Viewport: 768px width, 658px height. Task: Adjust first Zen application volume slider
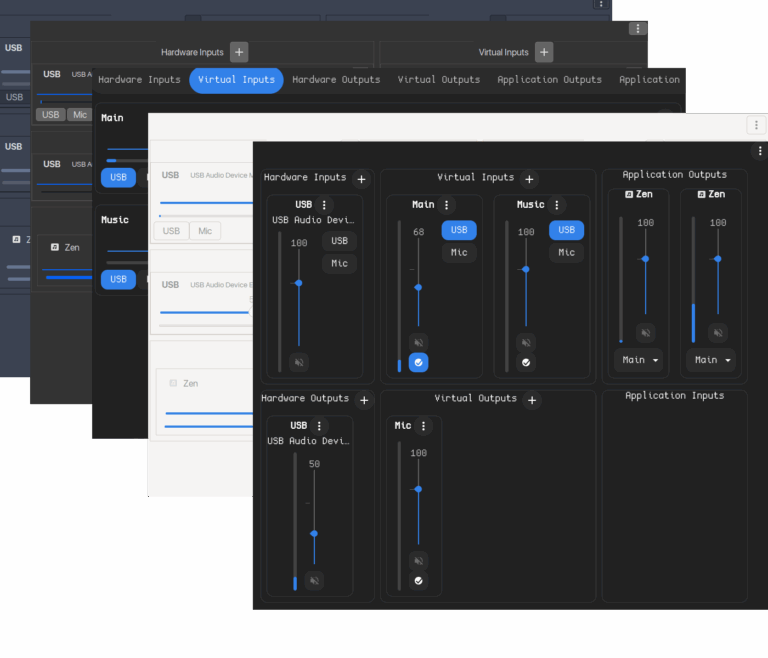[646, 259]
